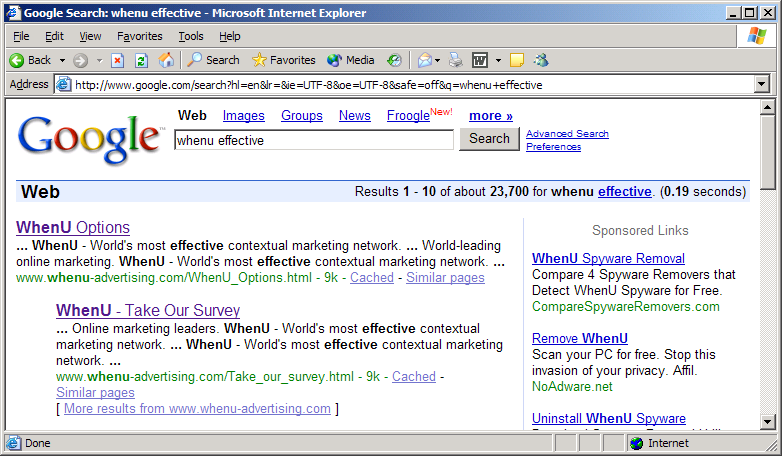Open the WhenU Options result
The width and height of the screenshot is (782, 456).
tap(73, 228)
